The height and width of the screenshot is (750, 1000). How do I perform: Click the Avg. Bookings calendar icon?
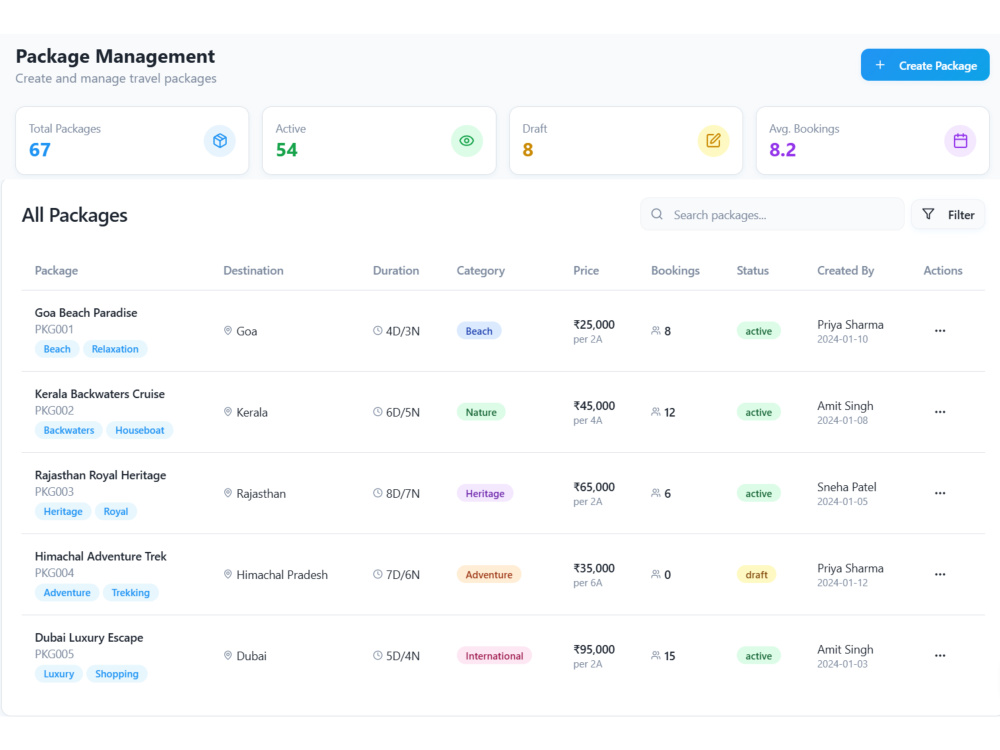[x=960, y=140]
